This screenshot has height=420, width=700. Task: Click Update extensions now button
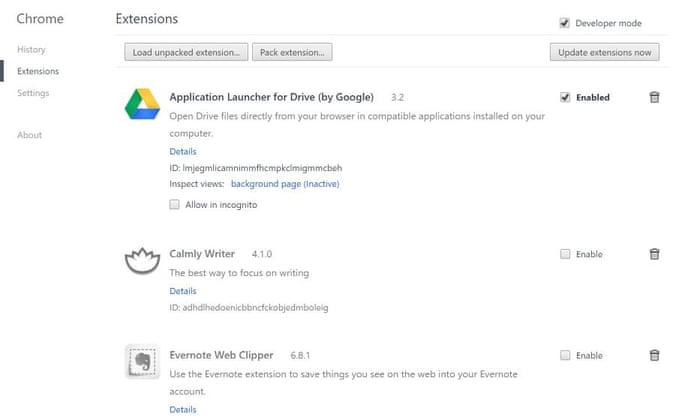604,52
